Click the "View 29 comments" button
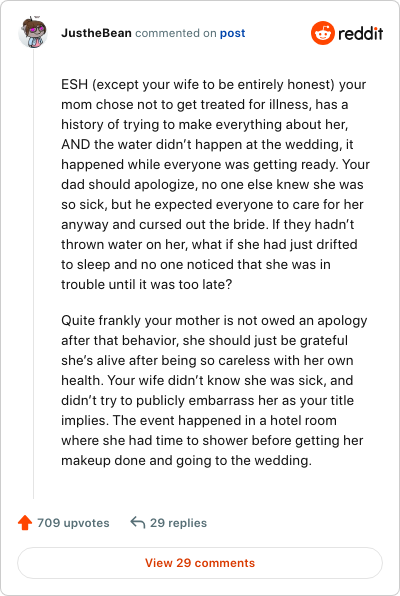Screen dimensions: 400x596 (200, 563)
